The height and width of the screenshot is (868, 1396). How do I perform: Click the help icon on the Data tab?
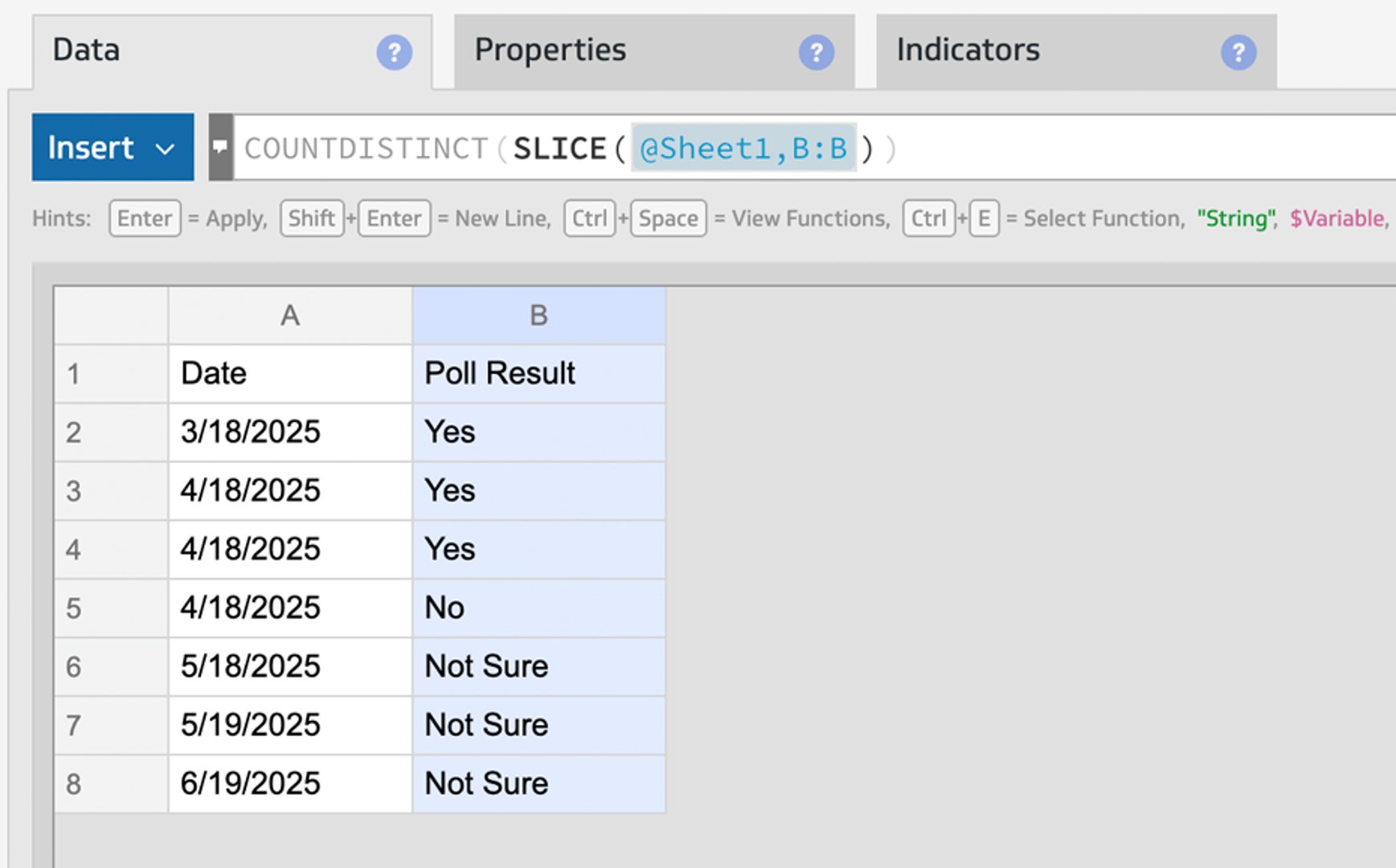(x=394, y=53)
